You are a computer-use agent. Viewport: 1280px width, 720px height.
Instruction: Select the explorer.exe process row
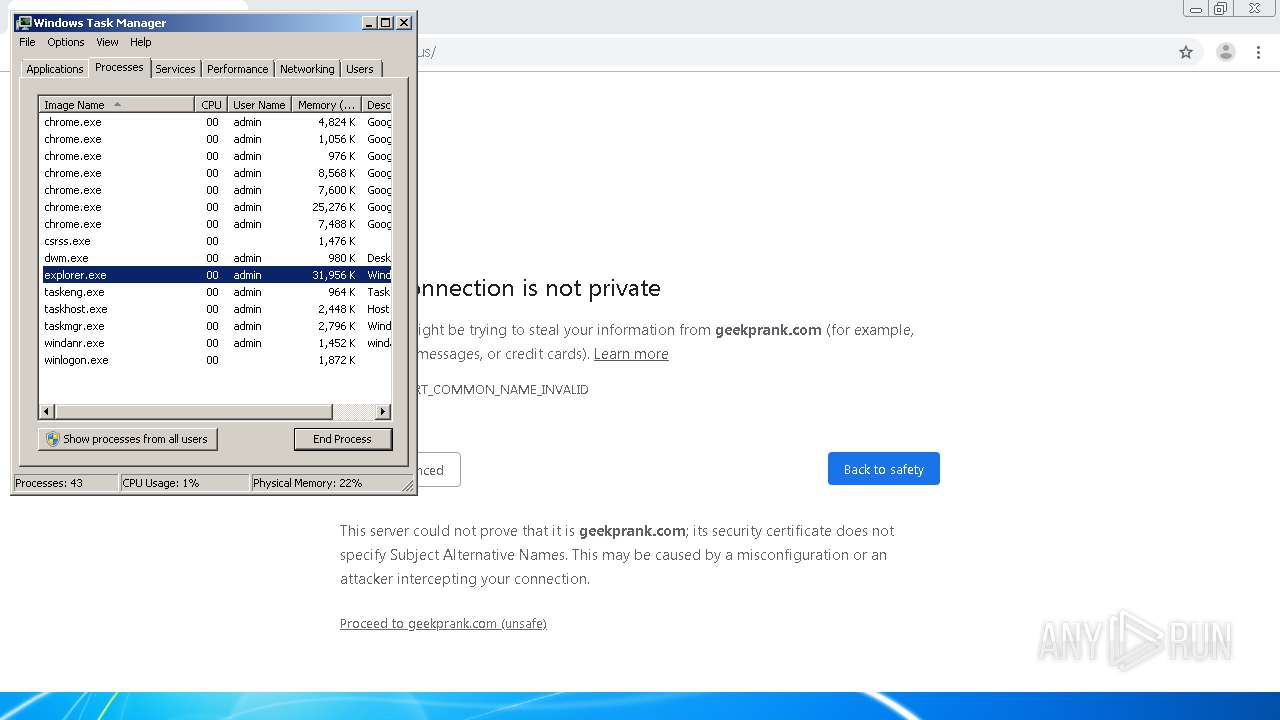click(215, 275)
